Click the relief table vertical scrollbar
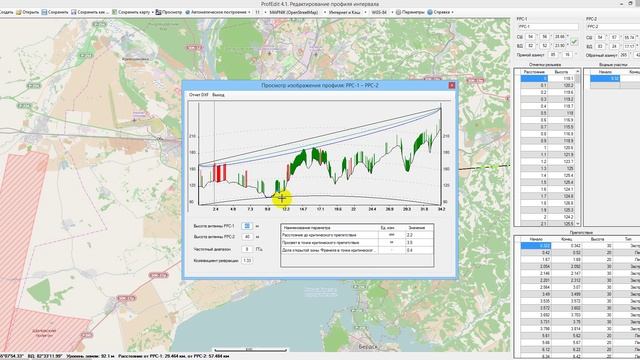The height and width of the screenshot is (360, 640). [578, 147]
